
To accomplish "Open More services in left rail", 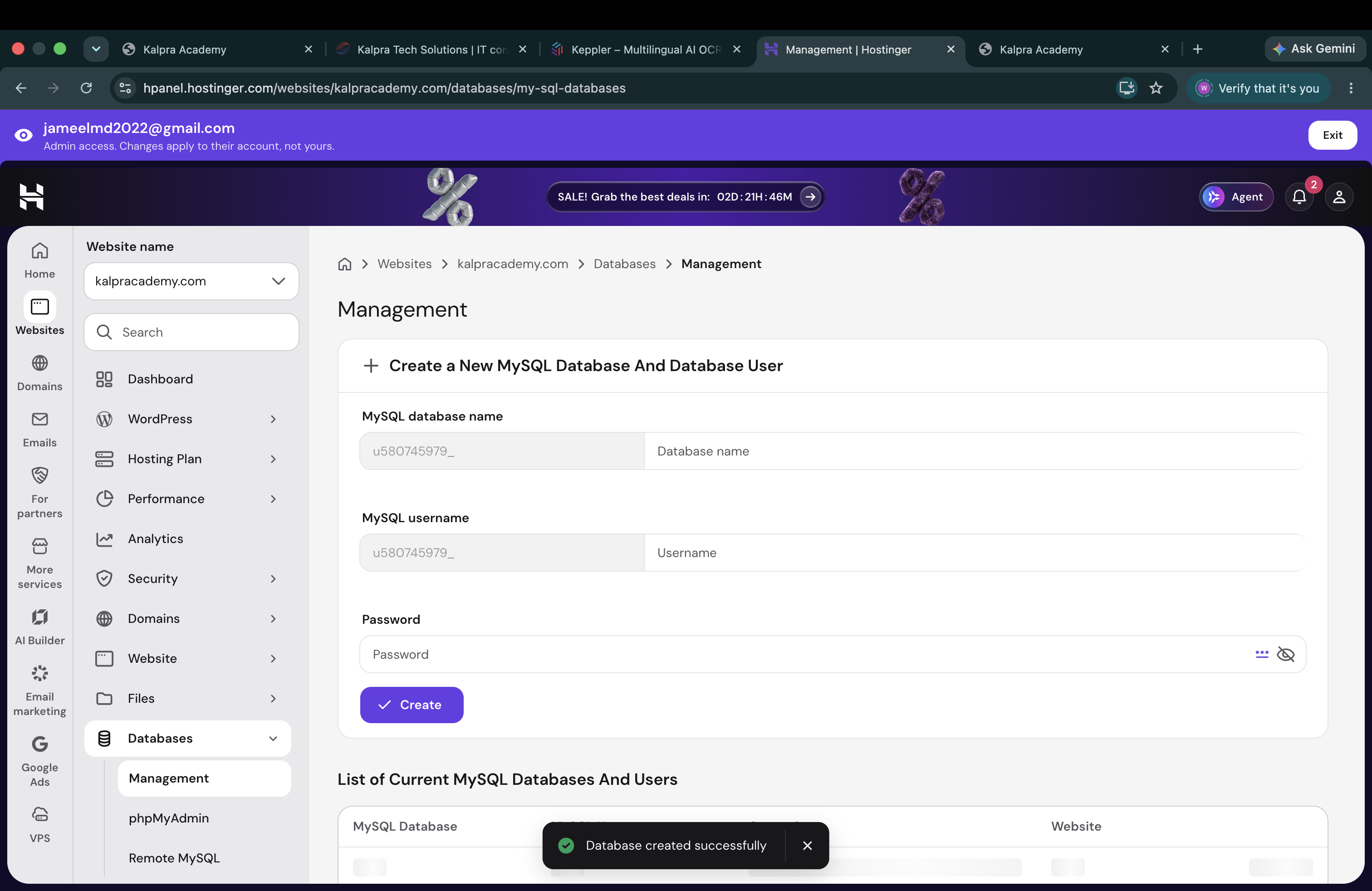I will click(40, 563).
